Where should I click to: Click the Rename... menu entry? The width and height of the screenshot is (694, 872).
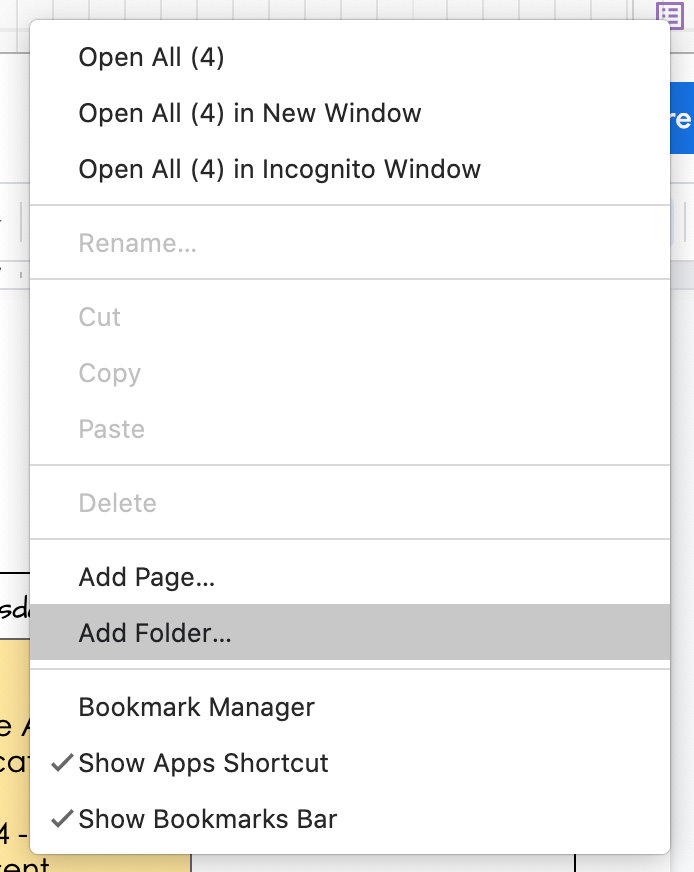click(x=137, y=243)
